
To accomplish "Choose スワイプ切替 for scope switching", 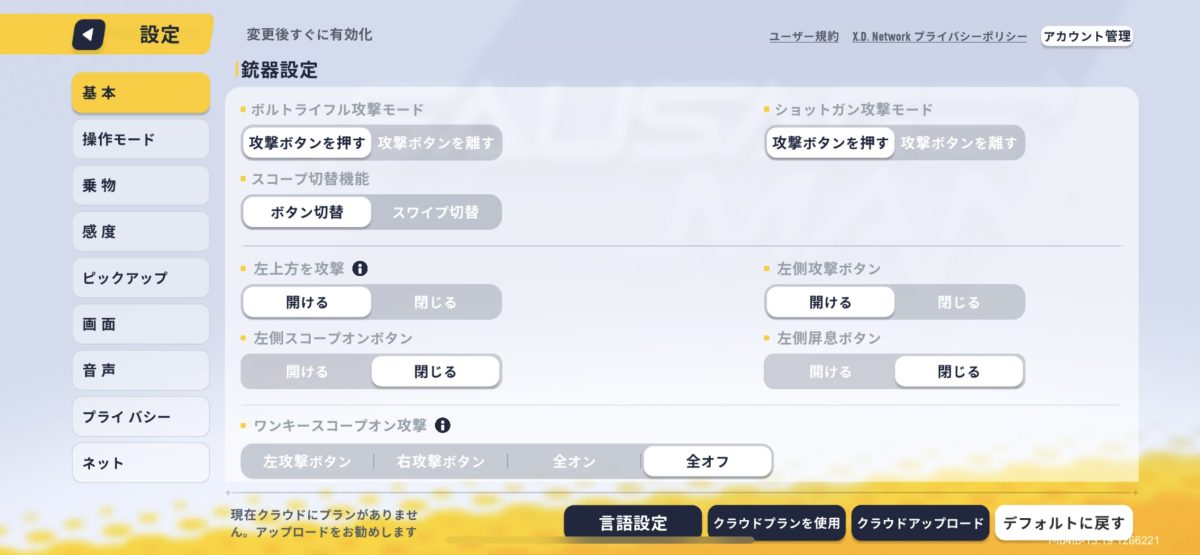I will [436, 212].
